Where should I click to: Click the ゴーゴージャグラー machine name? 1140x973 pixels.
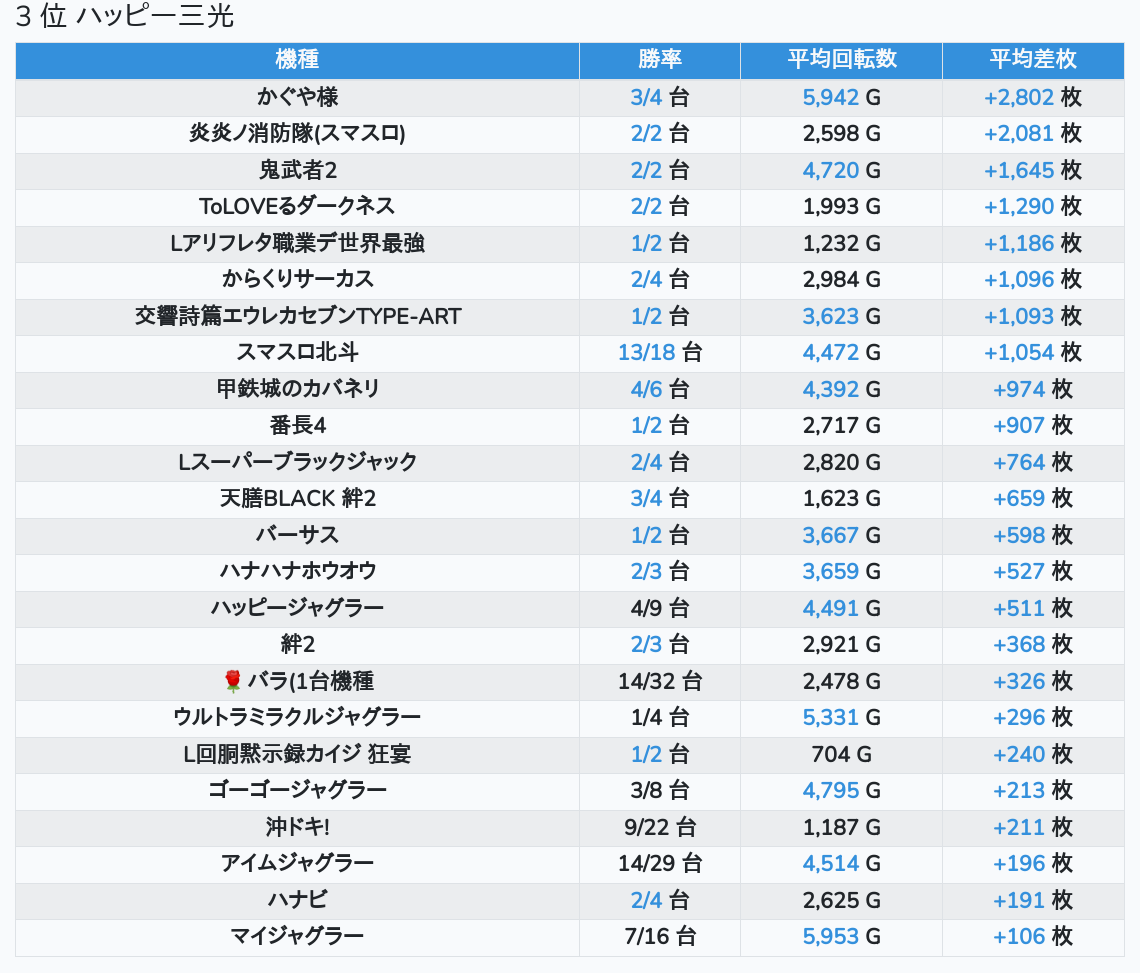pos(297,790)
